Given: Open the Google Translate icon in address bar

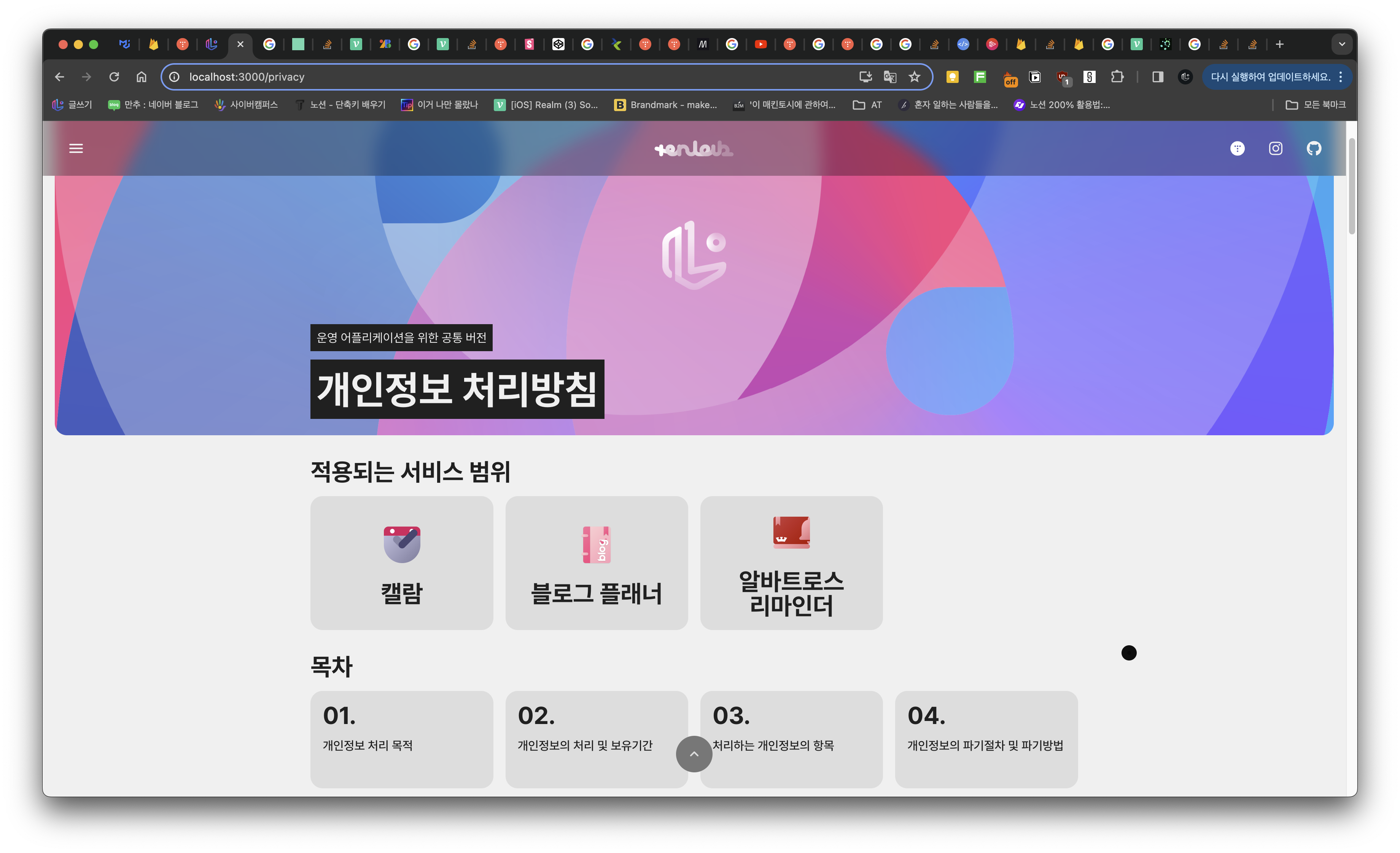Looking at the screenshot, I should (x=890, y=77).
